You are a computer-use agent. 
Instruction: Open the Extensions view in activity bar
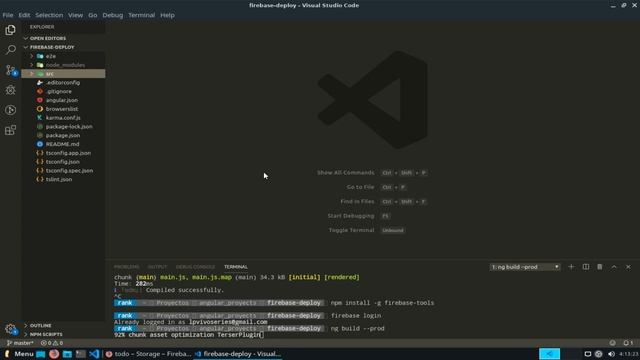tap(11, 130)
